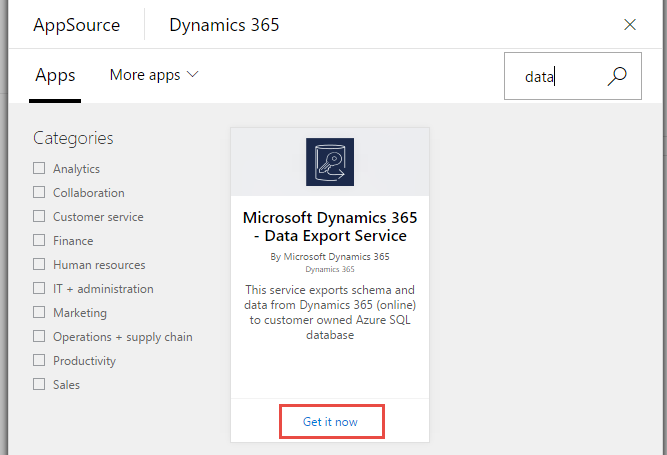667x455 pixels.
Task: Open Microsoft Dynamics 365 - Data Export Service title
Action: (330, 226)
